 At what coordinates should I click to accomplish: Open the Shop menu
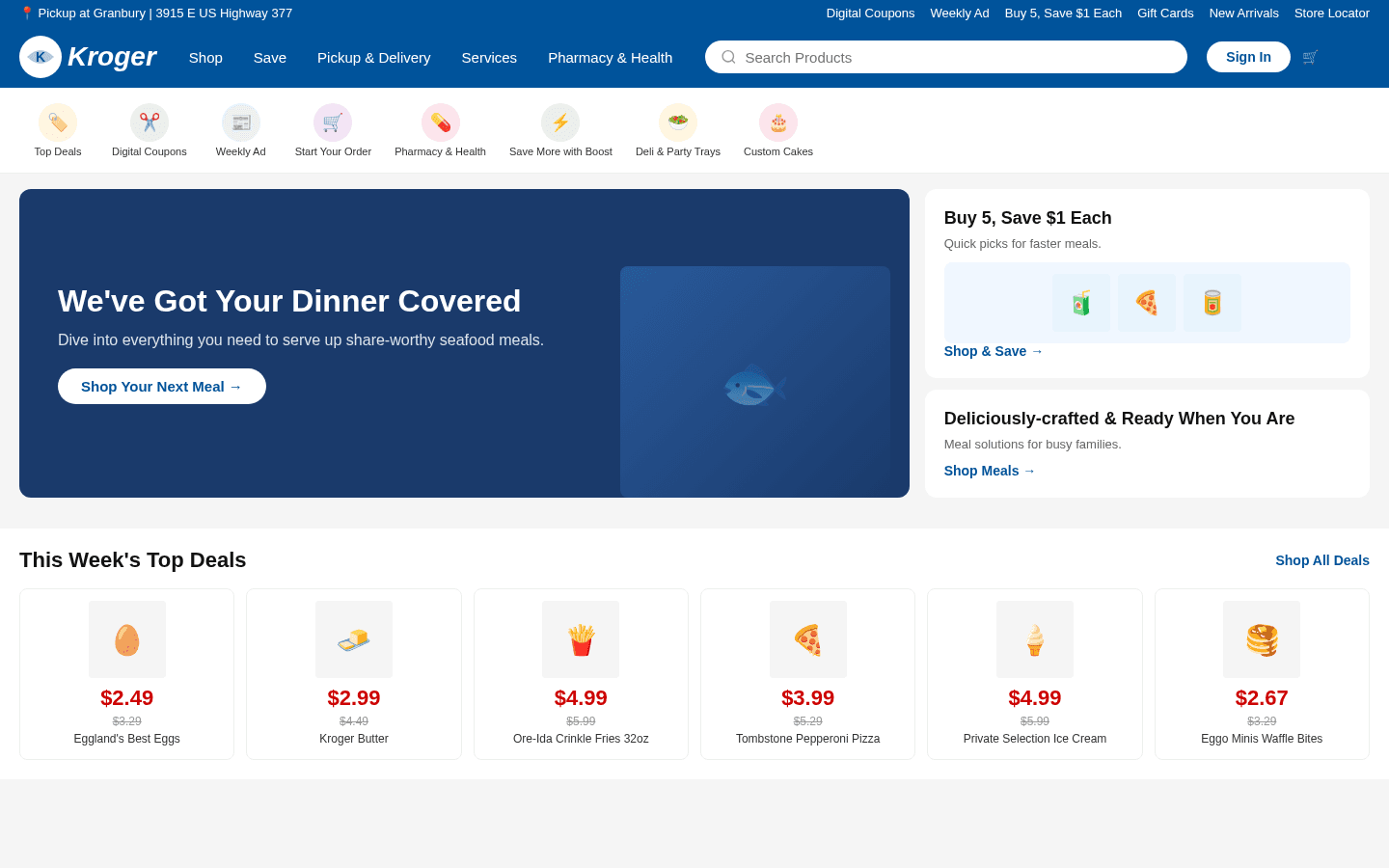pyautogui.click(x=205, y=58)
